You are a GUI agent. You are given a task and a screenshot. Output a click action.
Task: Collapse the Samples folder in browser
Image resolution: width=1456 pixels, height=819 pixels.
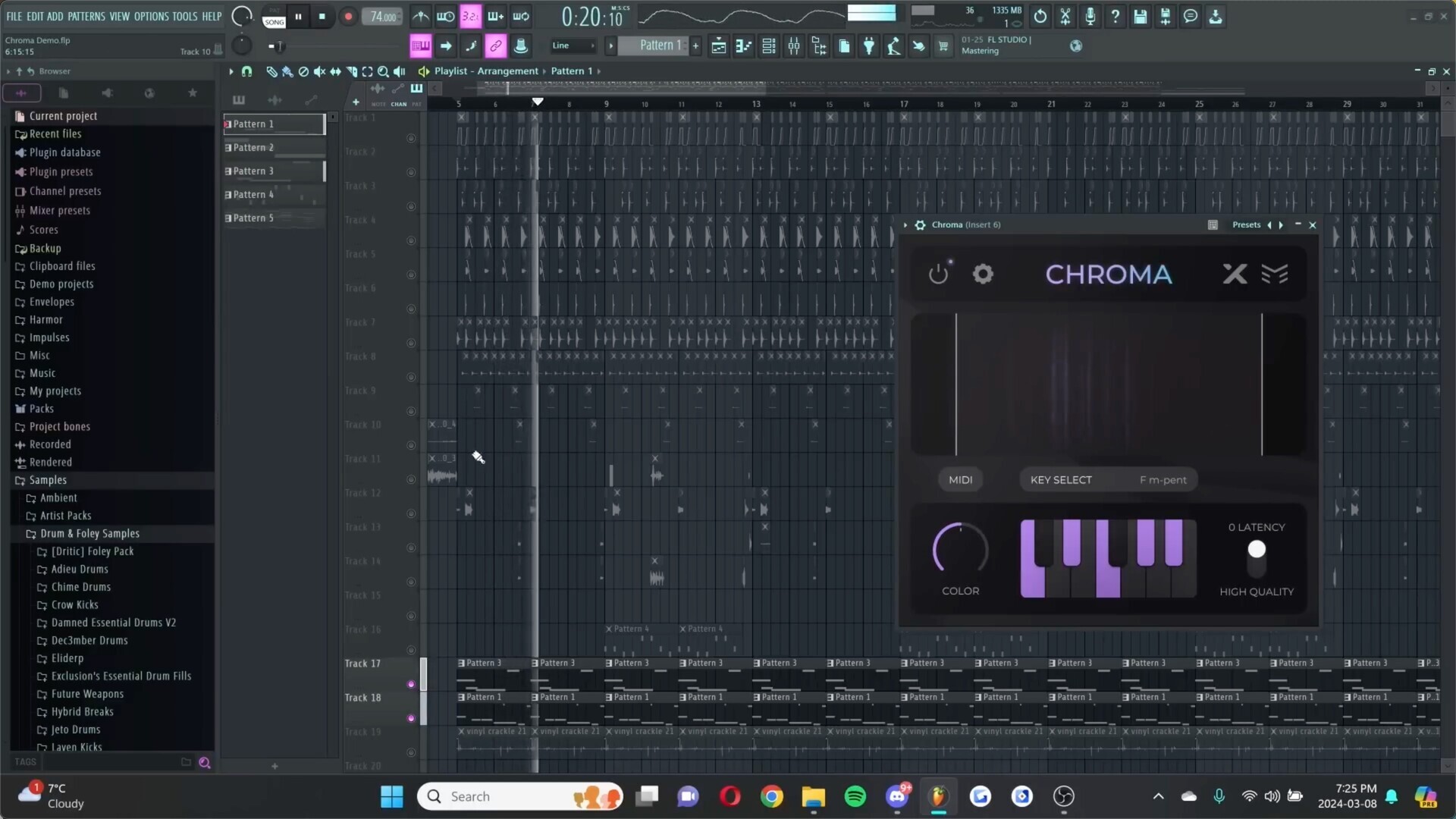coord(48,480)
